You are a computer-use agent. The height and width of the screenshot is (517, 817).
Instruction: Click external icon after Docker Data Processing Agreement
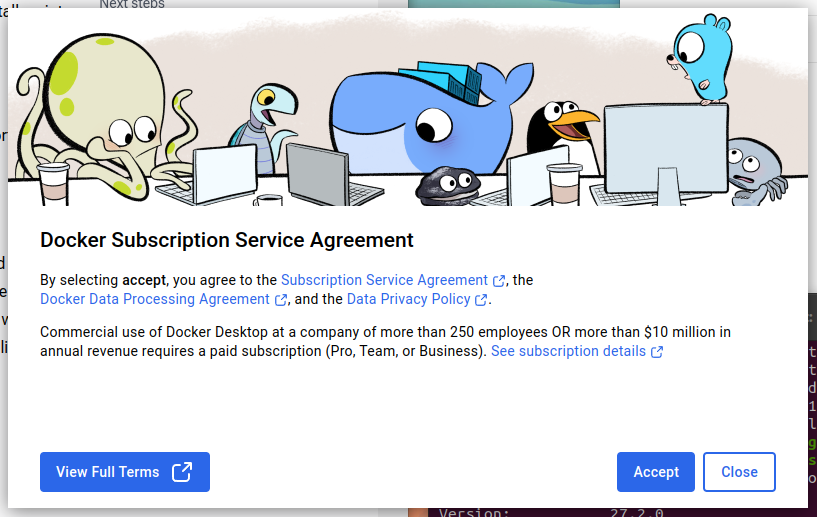pyautogui.click(x=281, y=300)
